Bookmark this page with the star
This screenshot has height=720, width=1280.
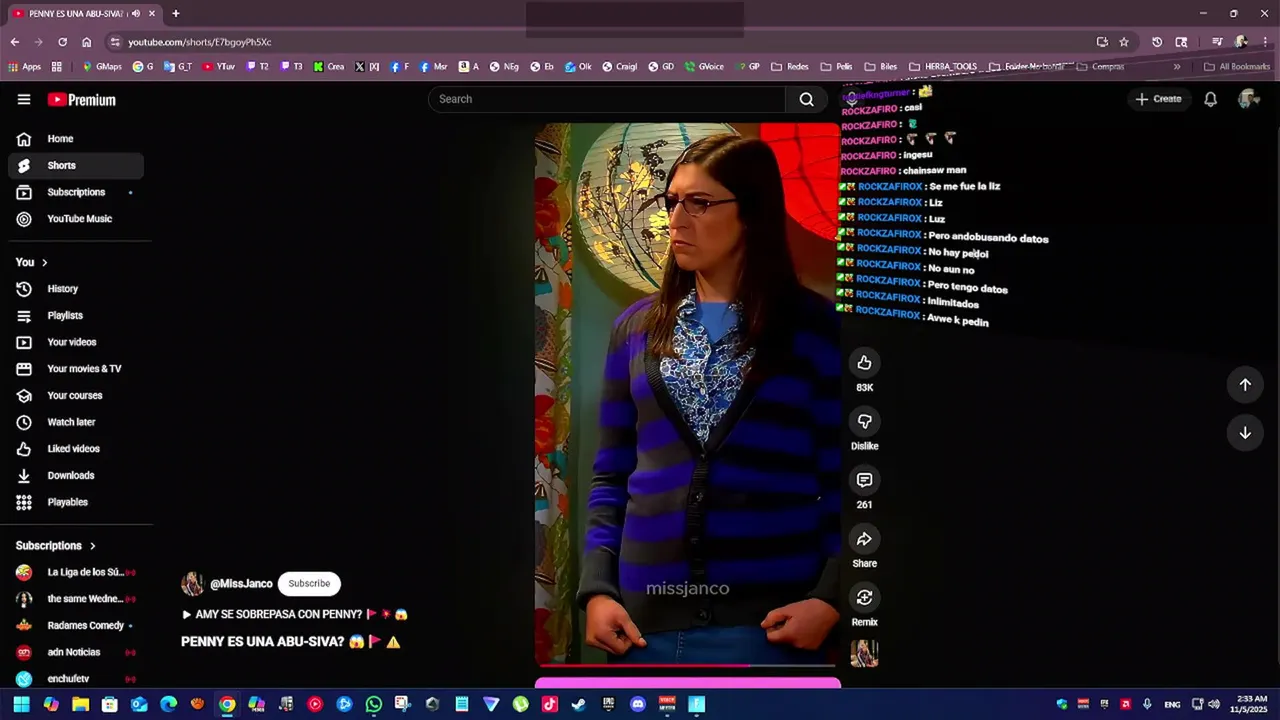[x=1124, y=42]
